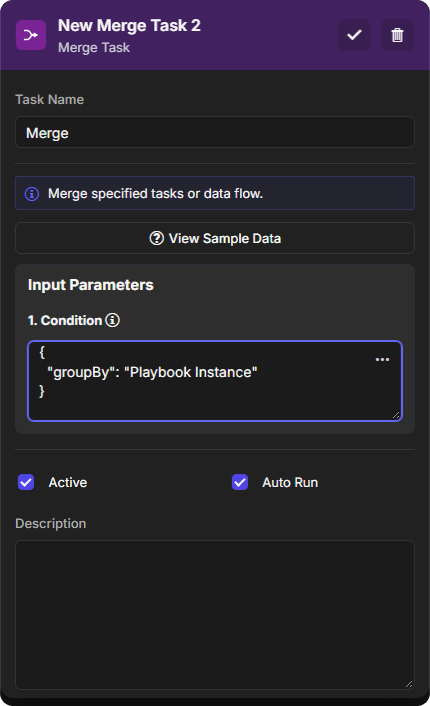430x706 pixels.
Task: Open View Sample Data
Action: pos(215,238)
